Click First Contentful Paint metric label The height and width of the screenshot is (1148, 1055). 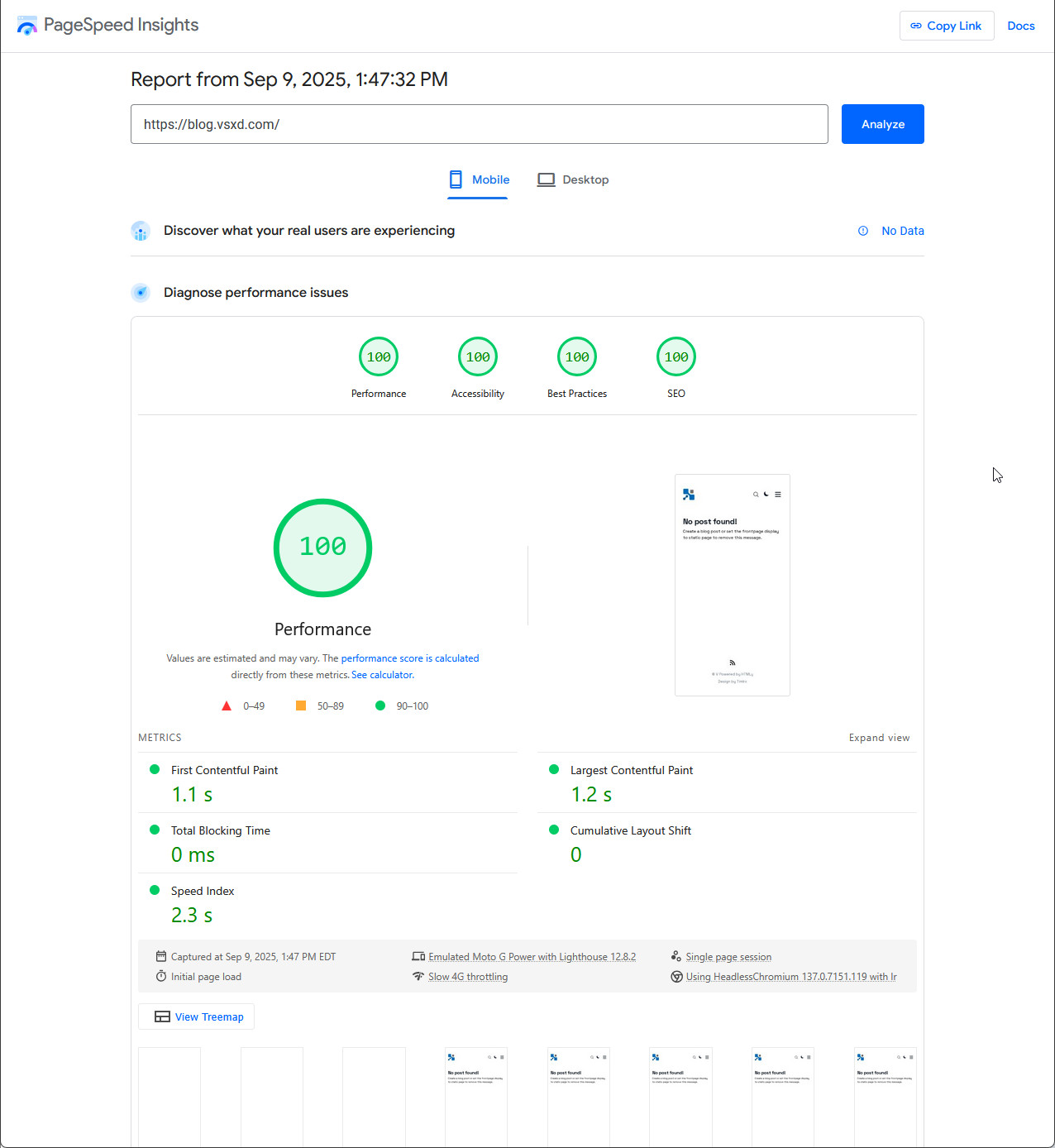[224, 770]
